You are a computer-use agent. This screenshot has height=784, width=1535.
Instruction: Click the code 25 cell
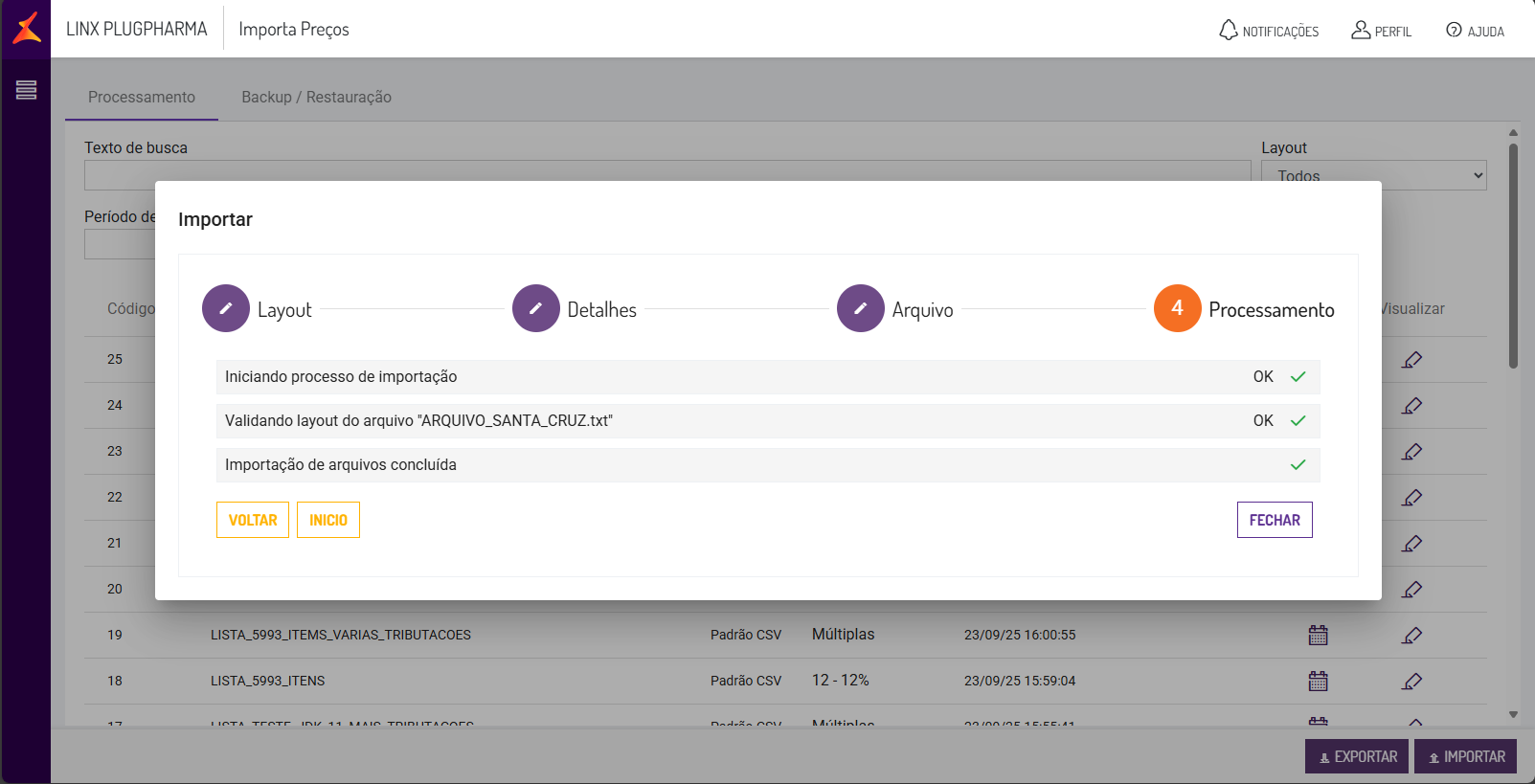coord(115,359)
